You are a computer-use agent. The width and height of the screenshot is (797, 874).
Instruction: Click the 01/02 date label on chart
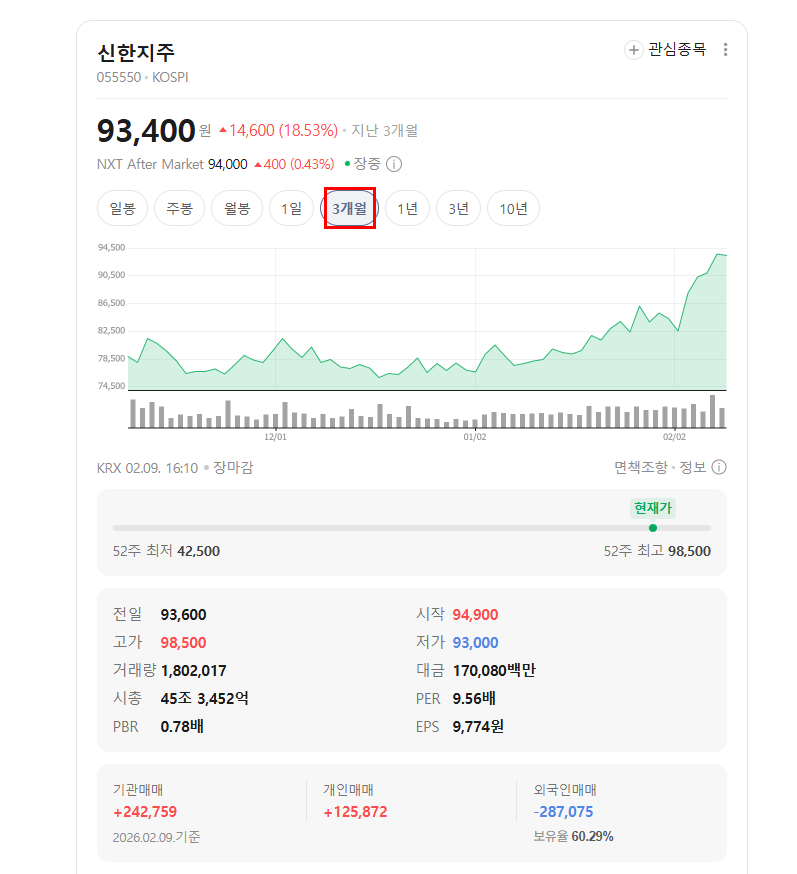(x=475, y=437)
